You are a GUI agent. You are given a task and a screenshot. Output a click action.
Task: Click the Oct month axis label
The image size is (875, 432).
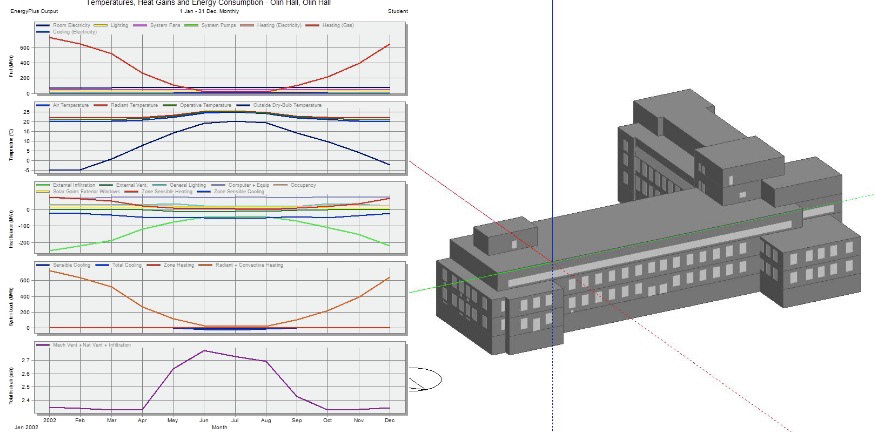coord(328,420)
